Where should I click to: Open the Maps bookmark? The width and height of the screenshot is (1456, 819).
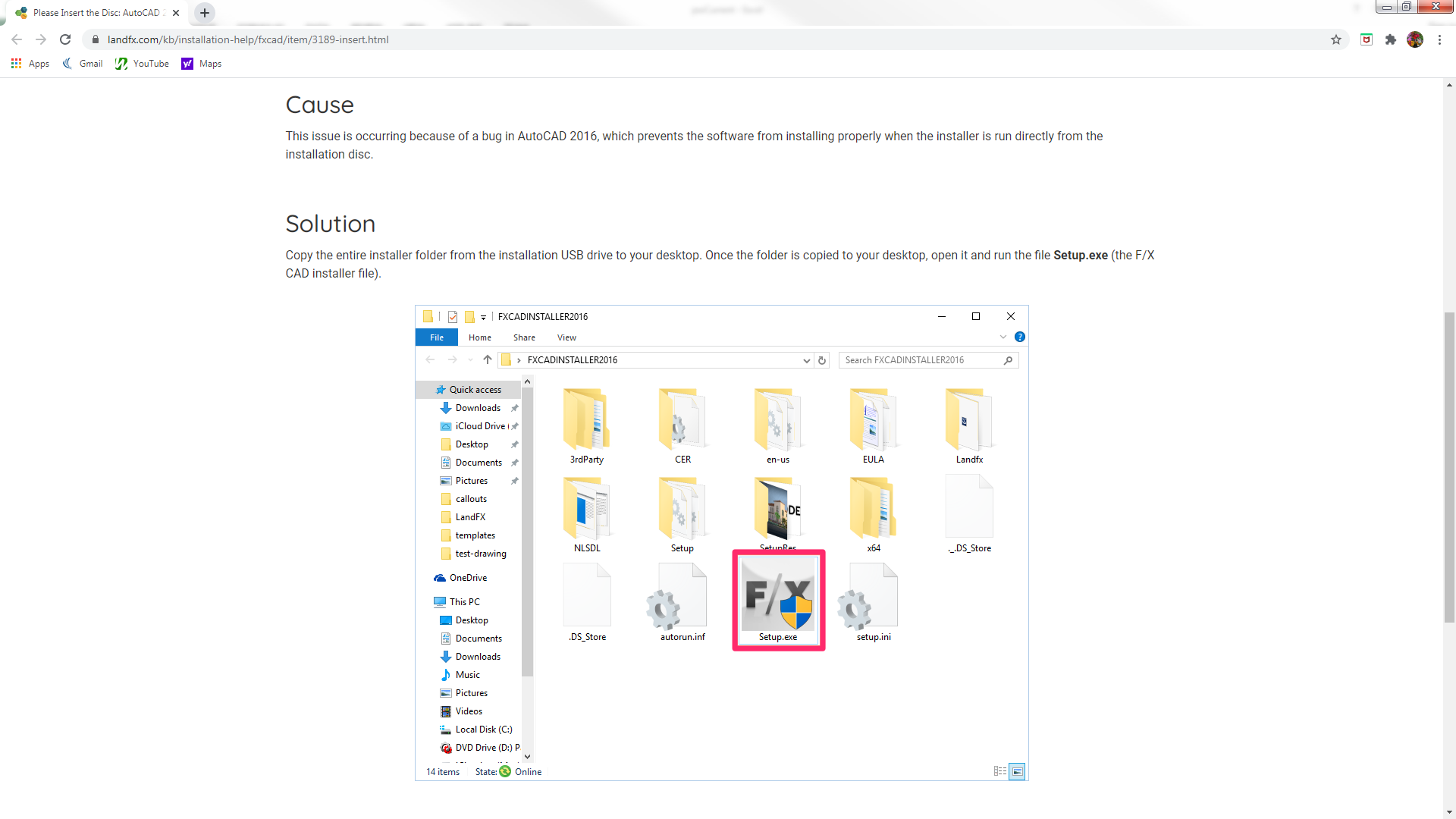click(x=202, y=64)
